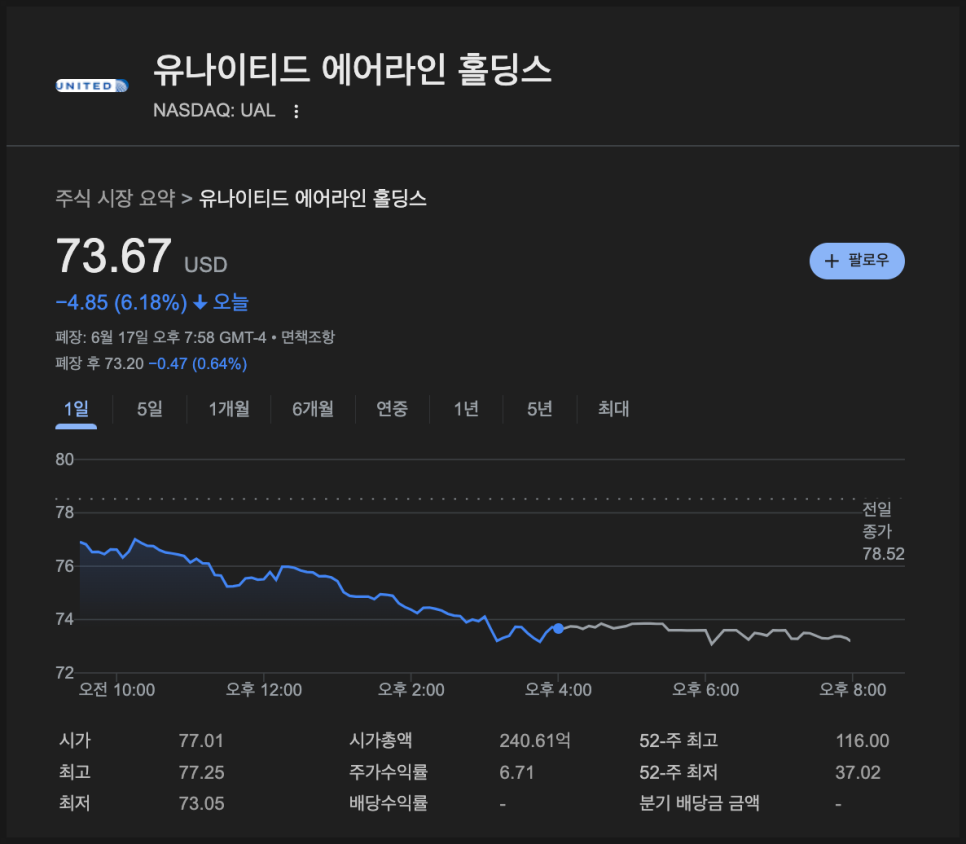
Task: Click the 면책조항 disclaimer link
Action: coord(308,337)
